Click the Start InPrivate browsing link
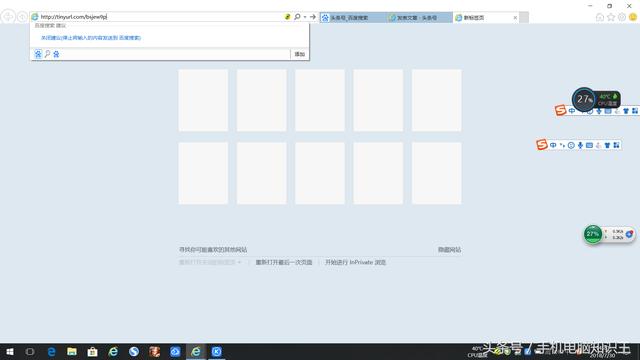 (355, 262)
